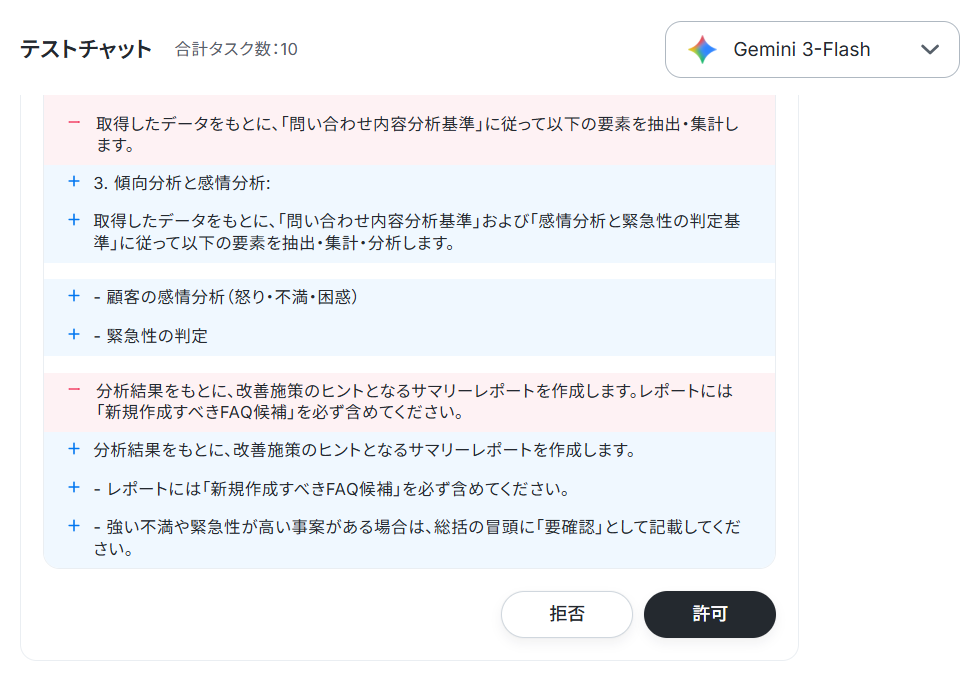Click the Gemini sparkle logo icon

702,50
